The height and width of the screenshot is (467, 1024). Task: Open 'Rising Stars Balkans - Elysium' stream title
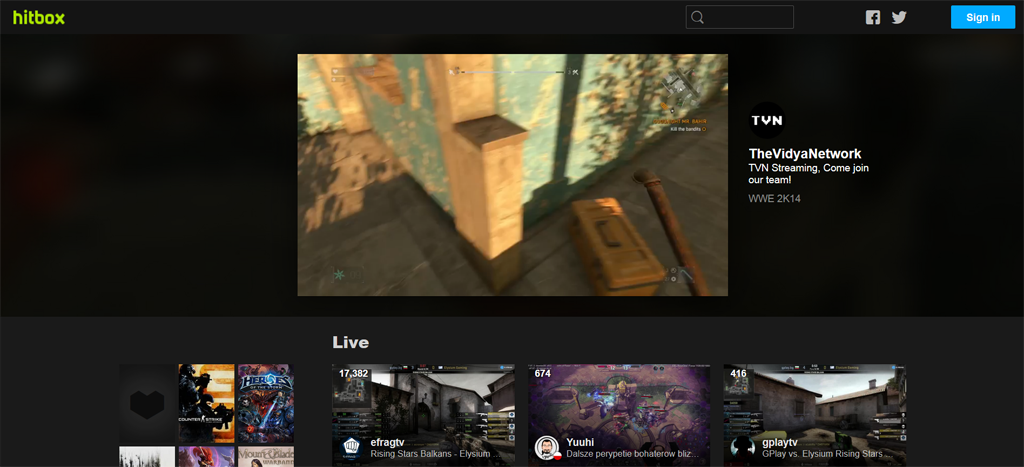pos(438,453)
